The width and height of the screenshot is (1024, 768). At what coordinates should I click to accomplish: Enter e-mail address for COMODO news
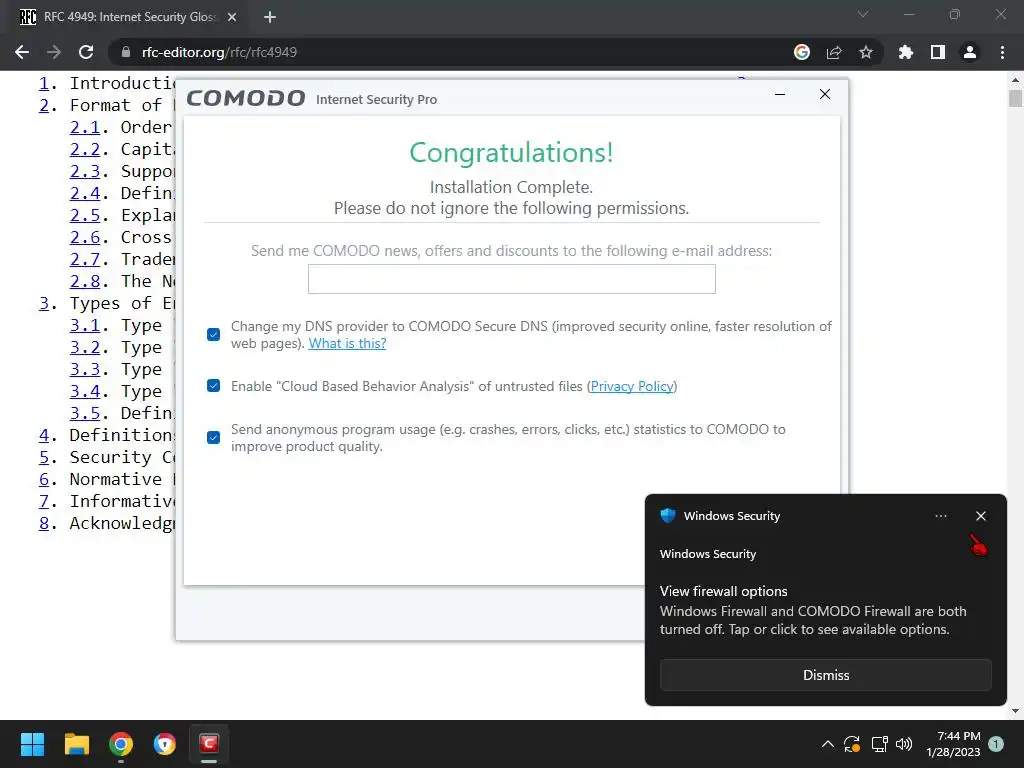click(511, 279)
